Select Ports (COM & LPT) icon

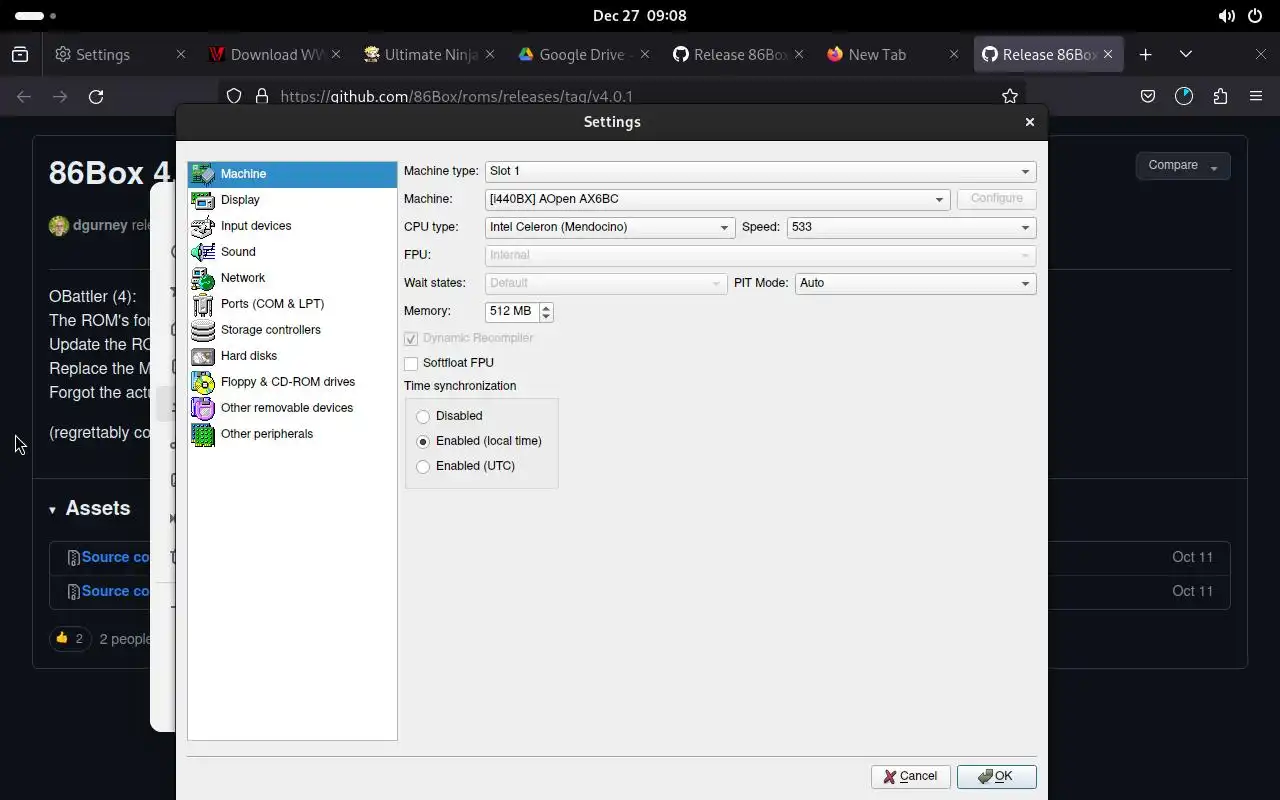pyautogui.click(x=203, y=304)
